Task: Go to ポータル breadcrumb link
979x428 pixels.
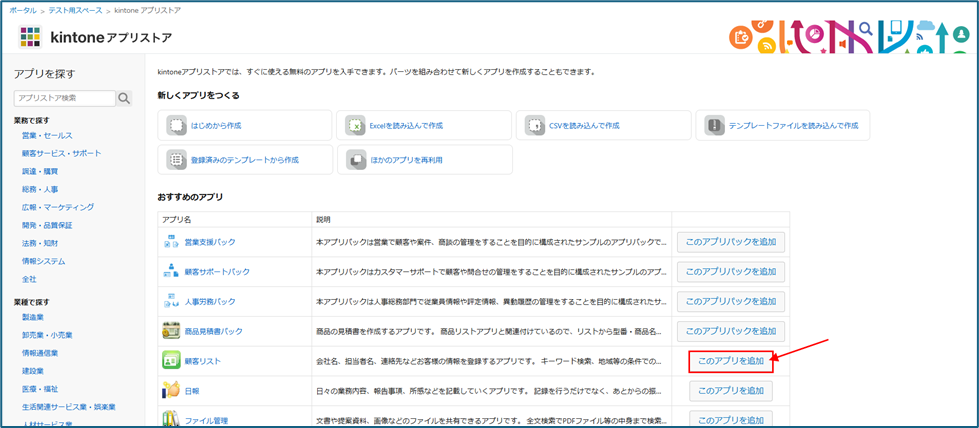Action: [23, 9]
